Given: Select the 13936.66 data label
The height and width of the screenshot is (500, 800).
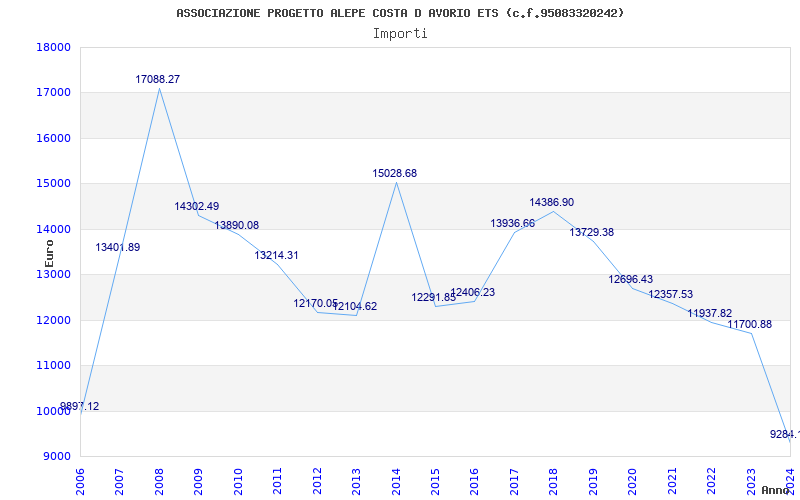Looking at the screenshot, I should (513, 223).
